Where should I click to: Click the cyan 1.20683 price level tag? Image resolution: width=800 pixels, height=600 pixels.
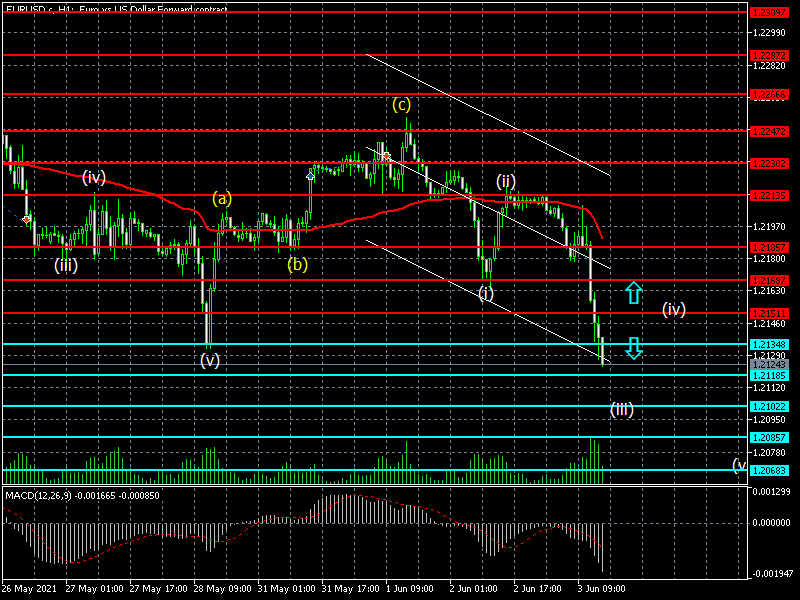(769, 470)
